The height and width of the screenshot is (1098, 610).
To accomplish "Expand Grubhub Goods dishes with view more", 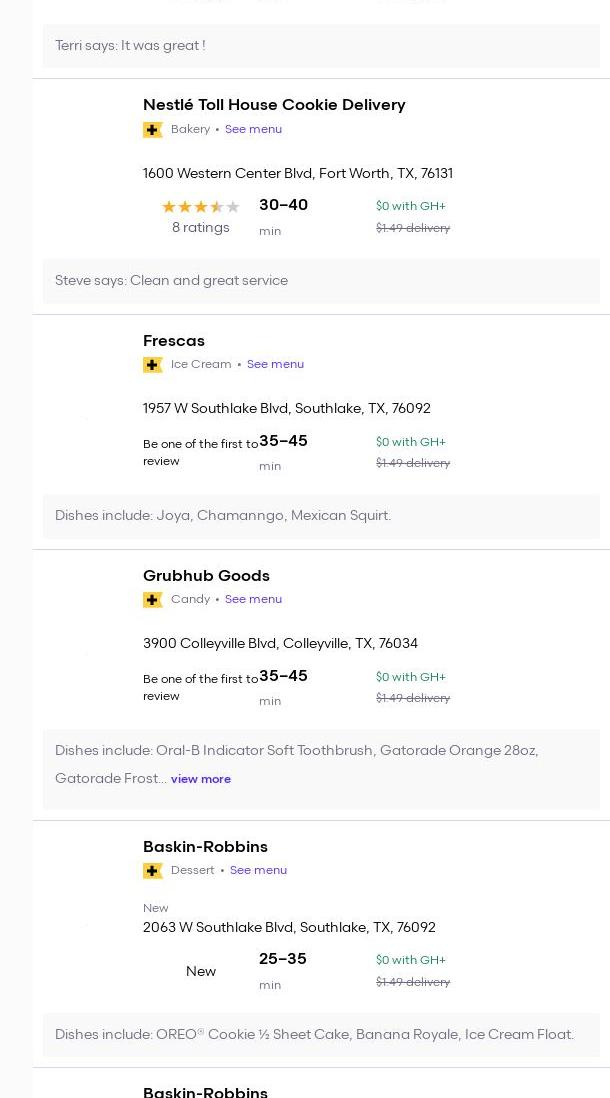I will point(200,780).
